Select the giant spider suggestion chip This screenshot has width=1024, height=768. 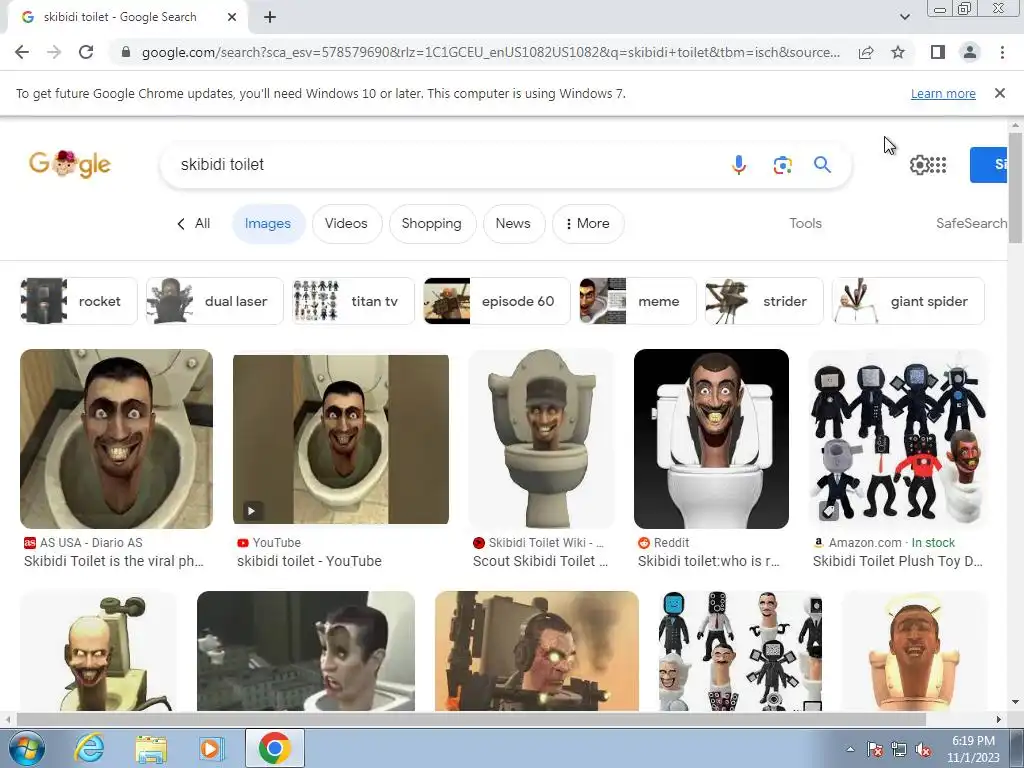tap(908, 301)
